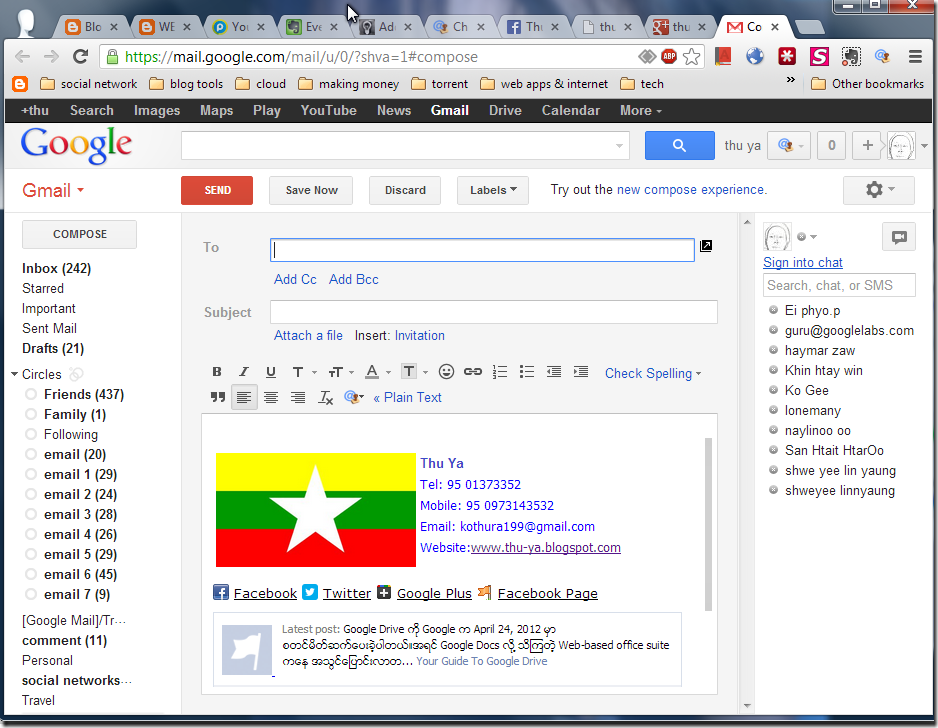
Task: Select the email 1 (29) circle
Action: pos(80,475)
